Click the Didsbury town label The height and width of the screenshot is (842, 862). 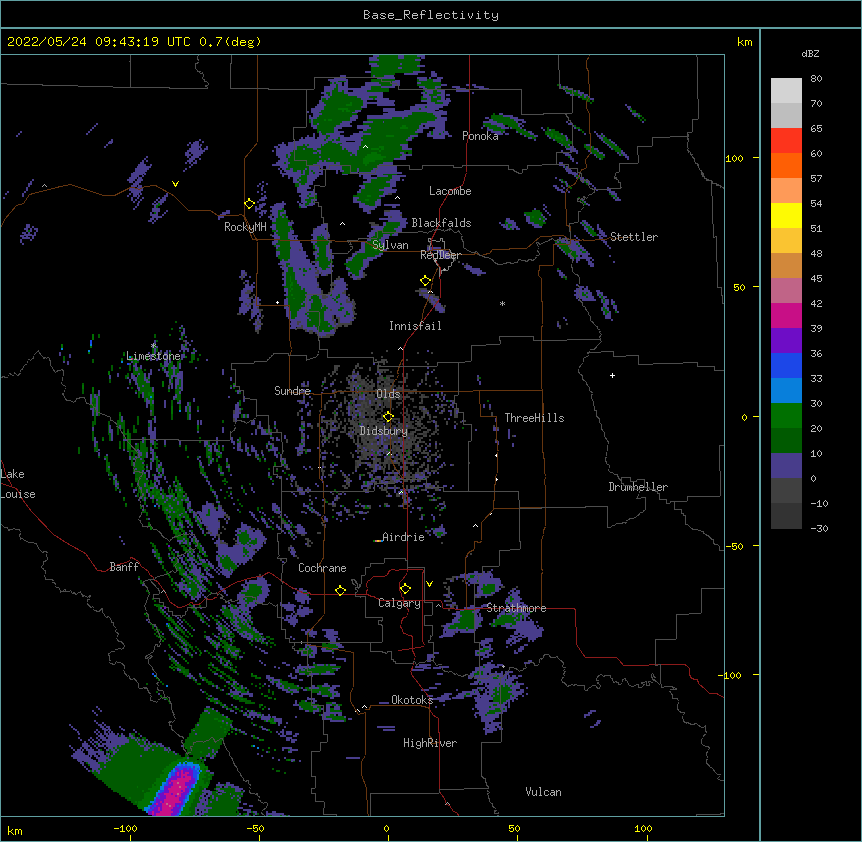tap(384, 431)
